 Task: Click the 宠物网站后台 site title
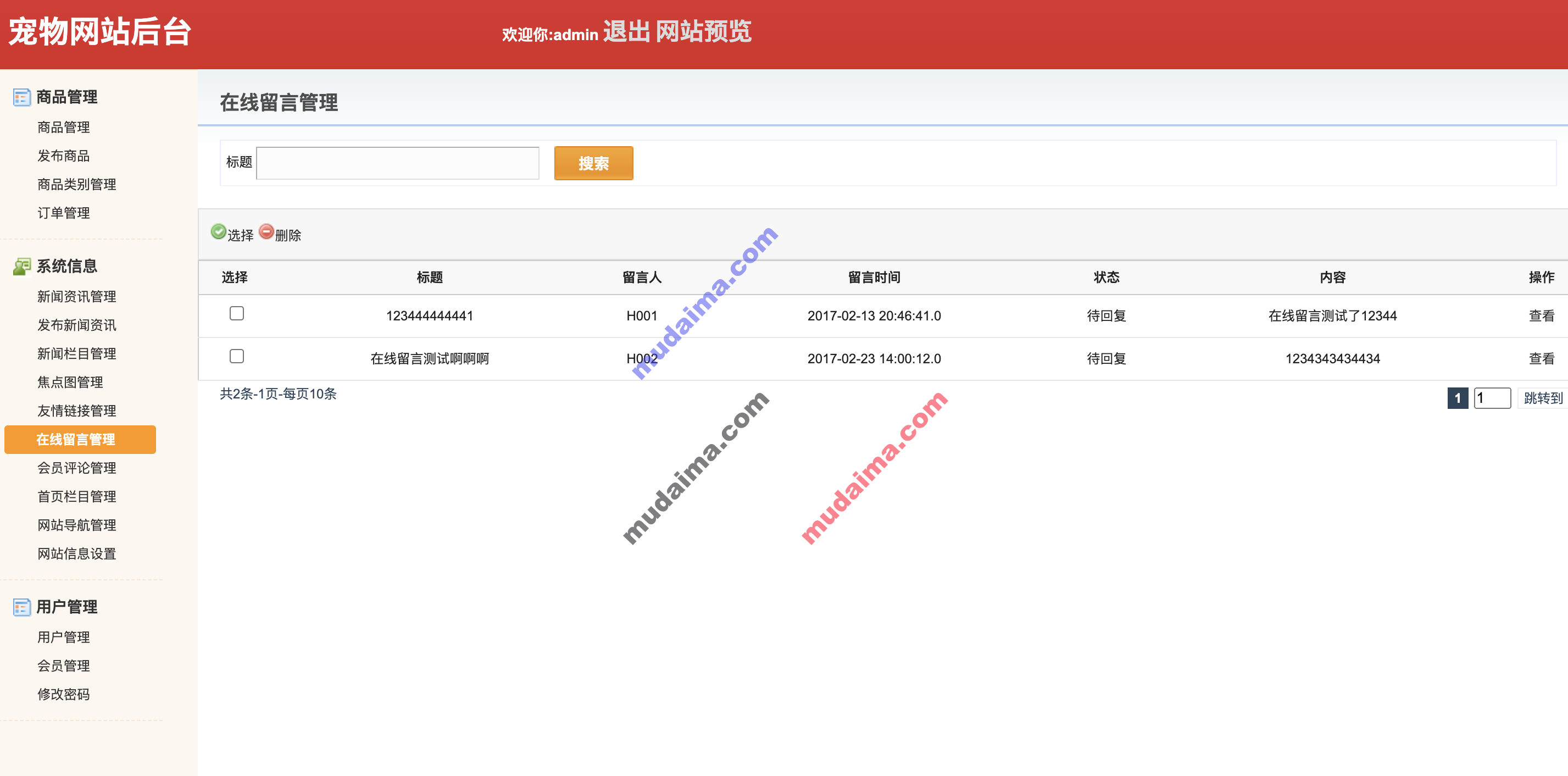(x=100, y=32)
